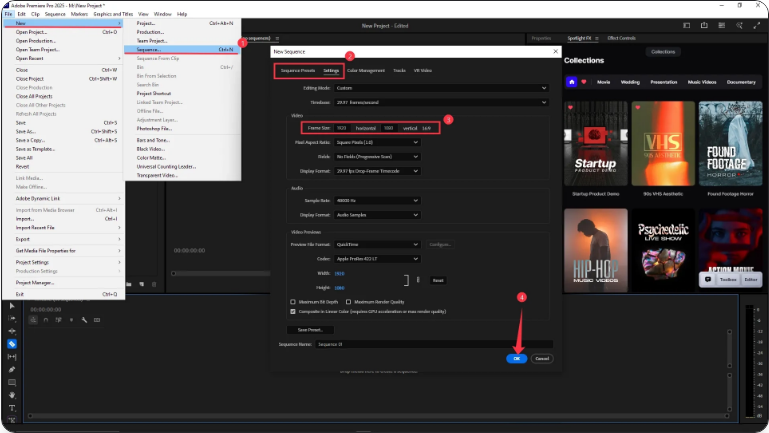Switch to the Color Management tab
Viewport: 769px width, 433px height.
(366, 71)
